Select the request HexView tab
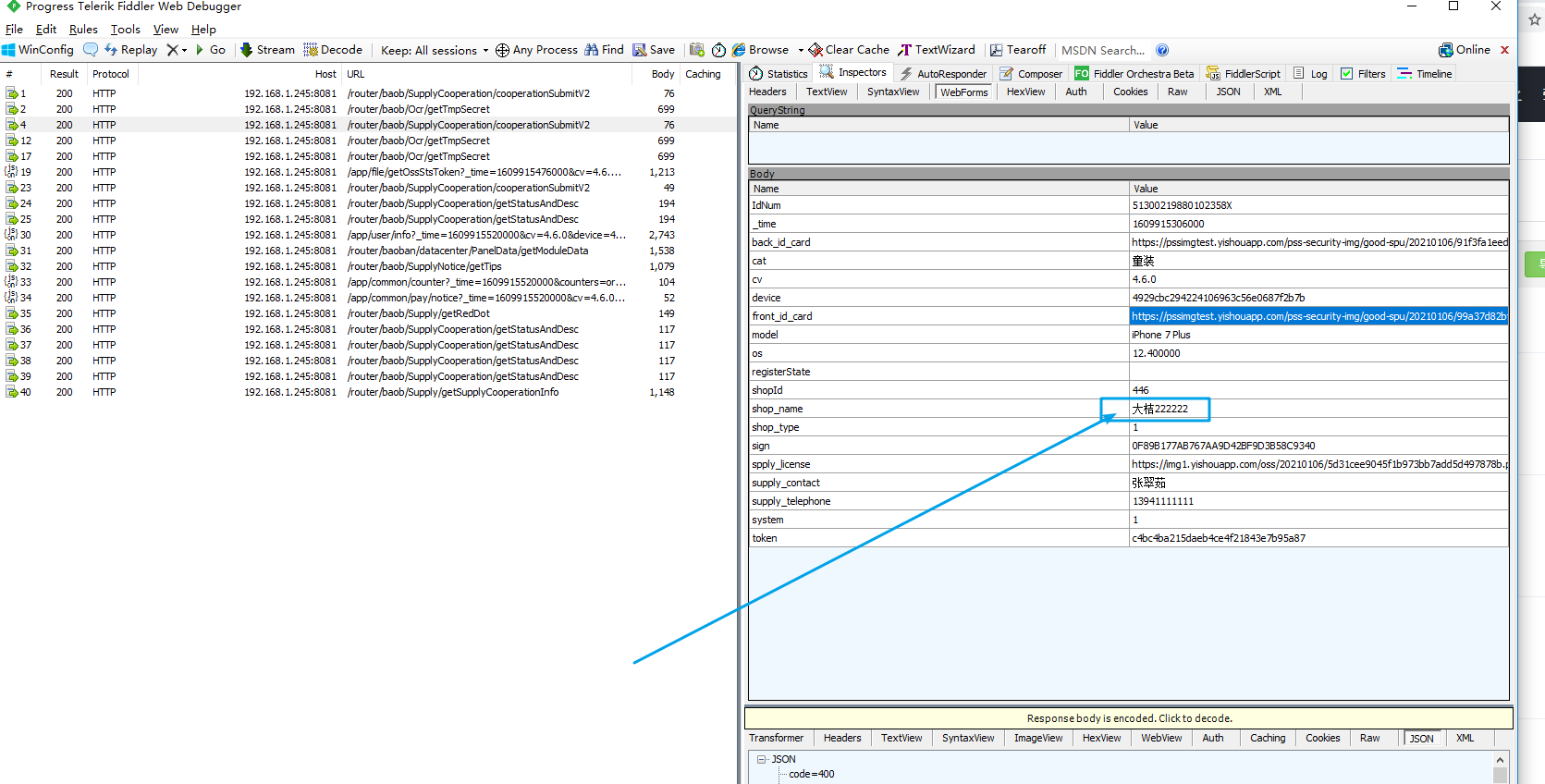The height and width of the screenshot is (784, 1545). pos(1025,92)
